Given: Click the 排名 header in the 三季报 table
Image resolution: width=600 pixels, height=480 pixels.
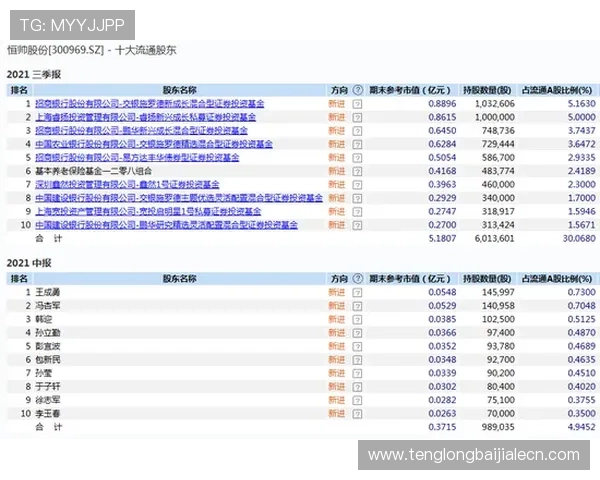Looking at the screenshot, I should tap(19, 90).
